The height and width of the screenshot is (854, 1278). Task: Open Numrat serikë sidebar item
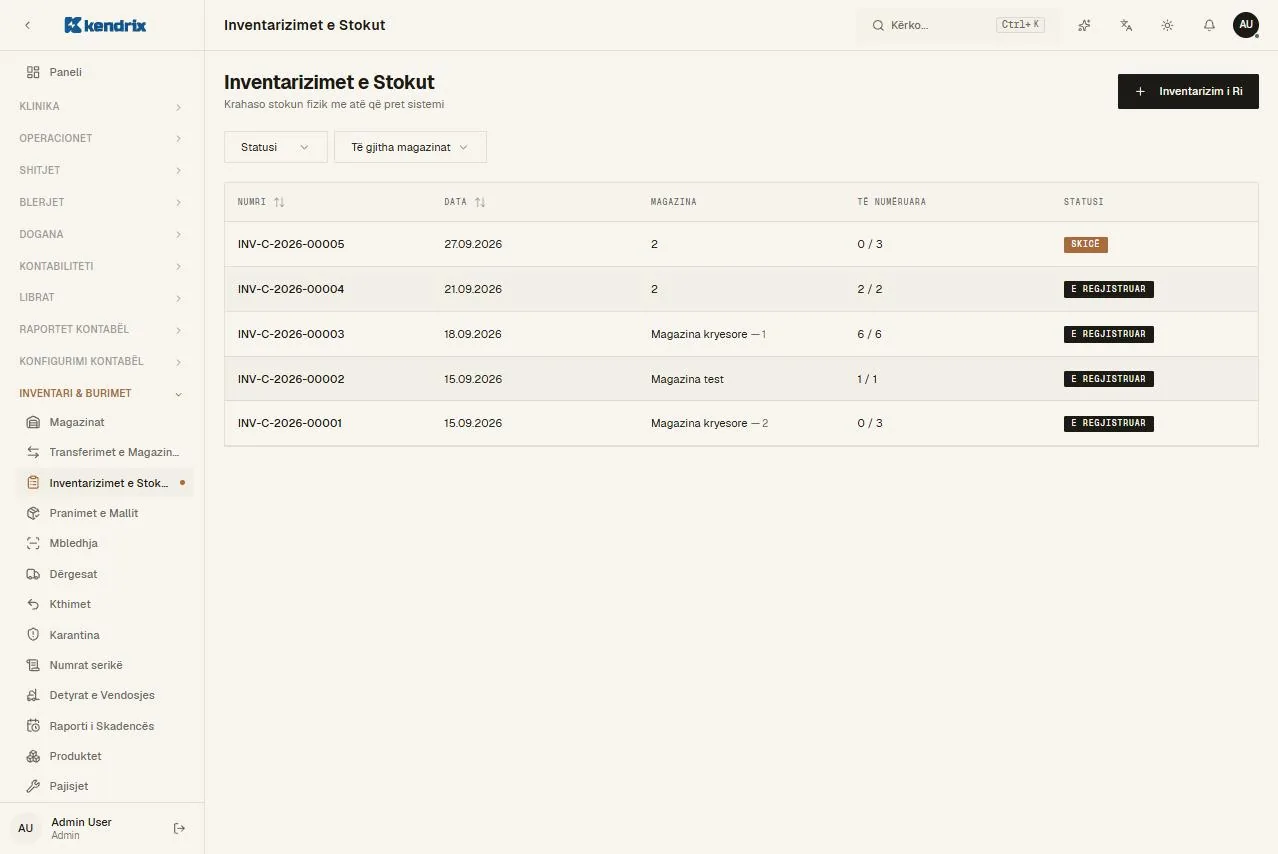[x=102, y=665]
